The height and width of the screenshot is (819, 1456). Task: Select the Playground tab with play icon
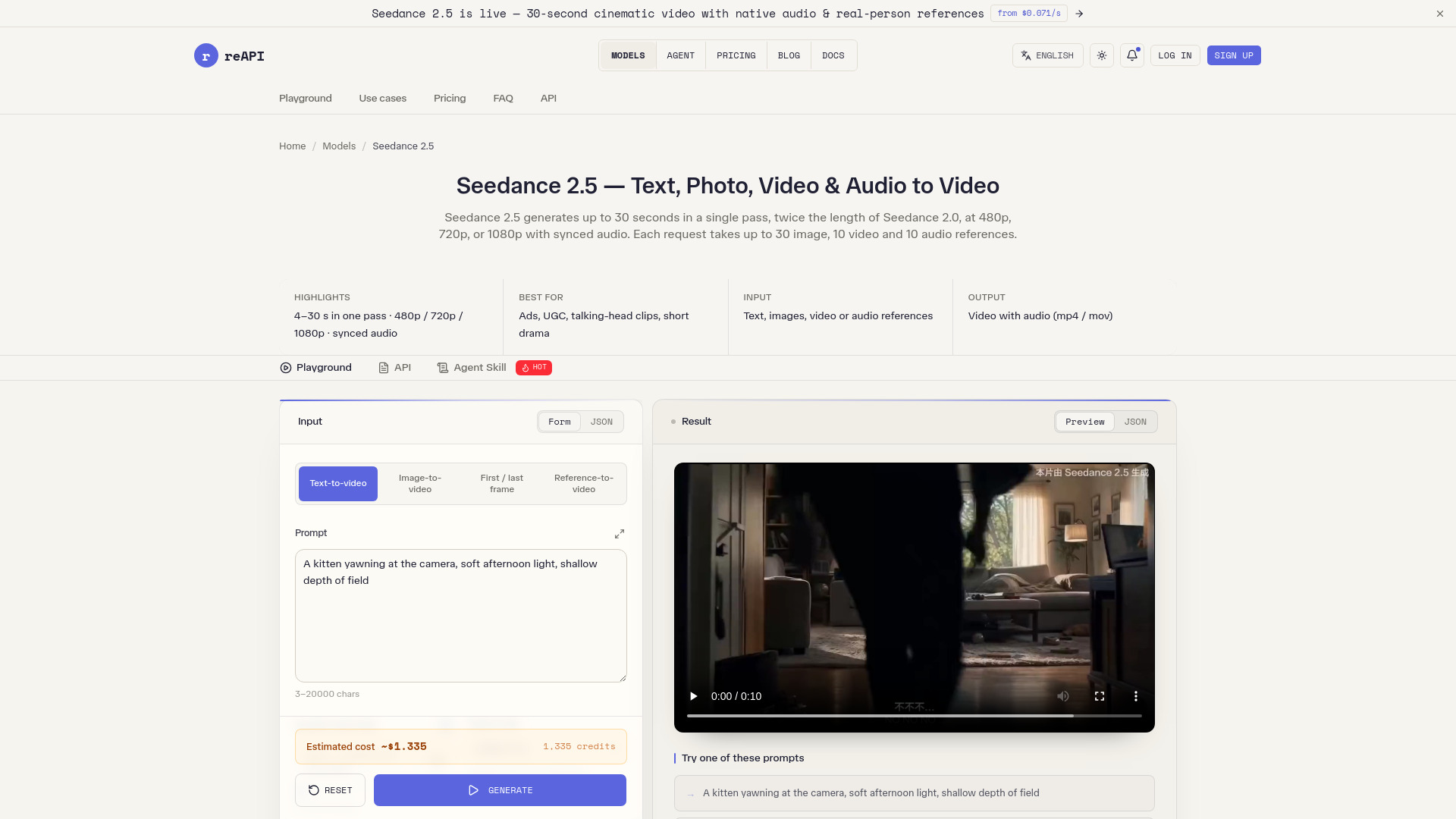pos(315,368)
